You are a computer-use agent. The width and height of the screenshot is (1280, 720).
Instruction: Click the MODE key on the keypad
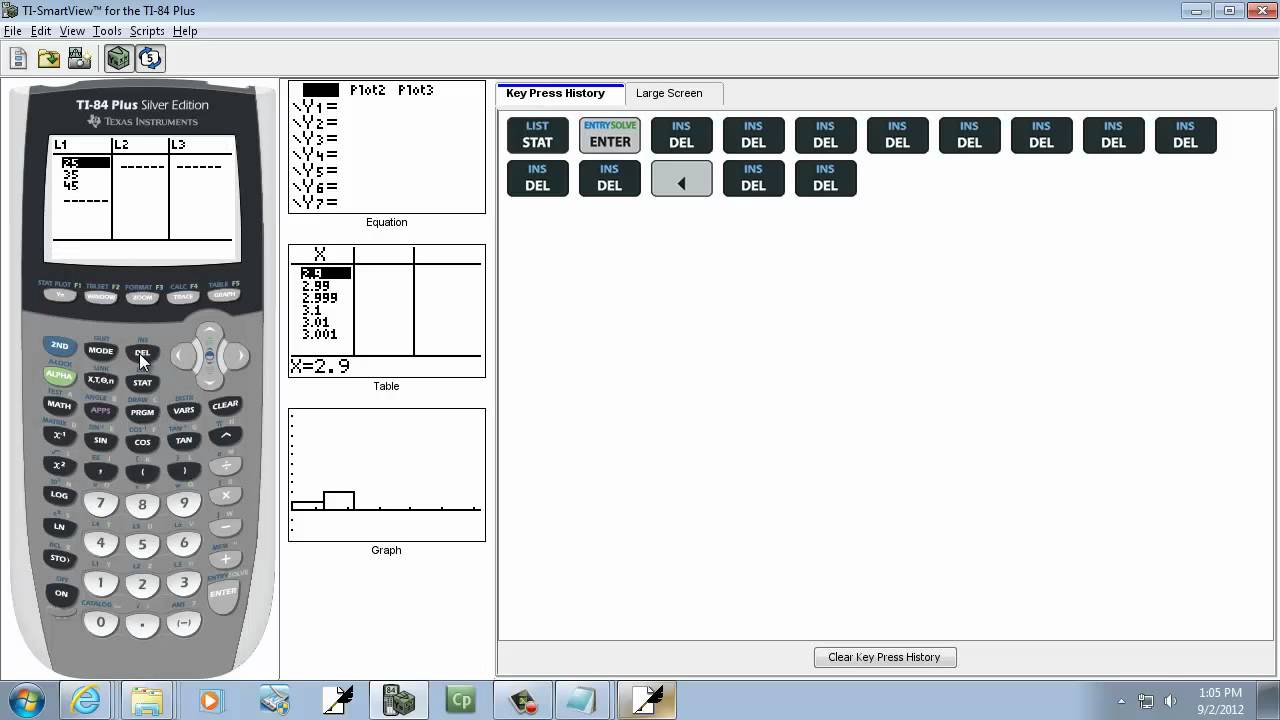[100, 351]
